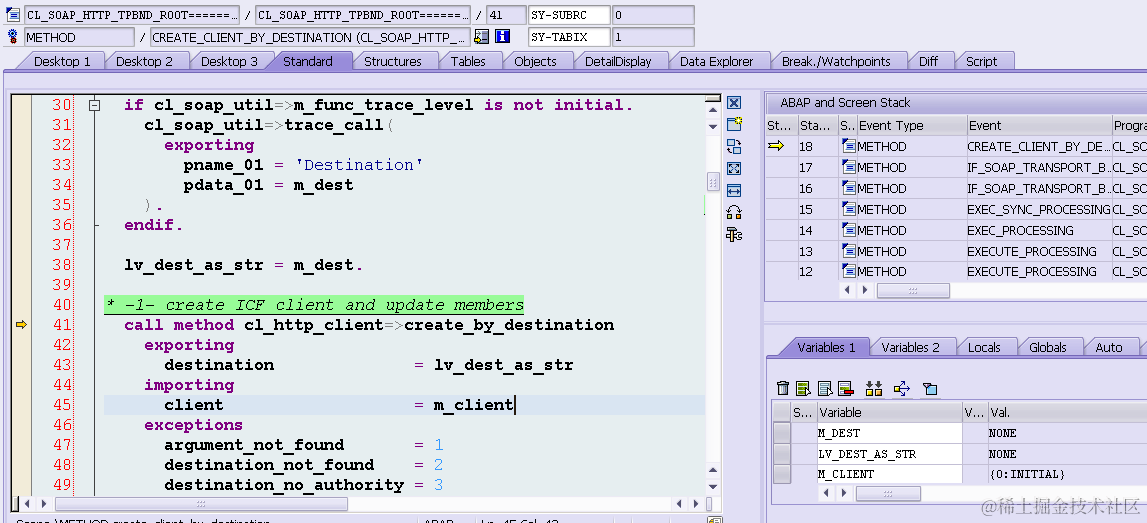The height and width of the screenshot is (523, 1147).
Task: Click the SY-SUBRC field in header
Action: click(x=568, y=15)
